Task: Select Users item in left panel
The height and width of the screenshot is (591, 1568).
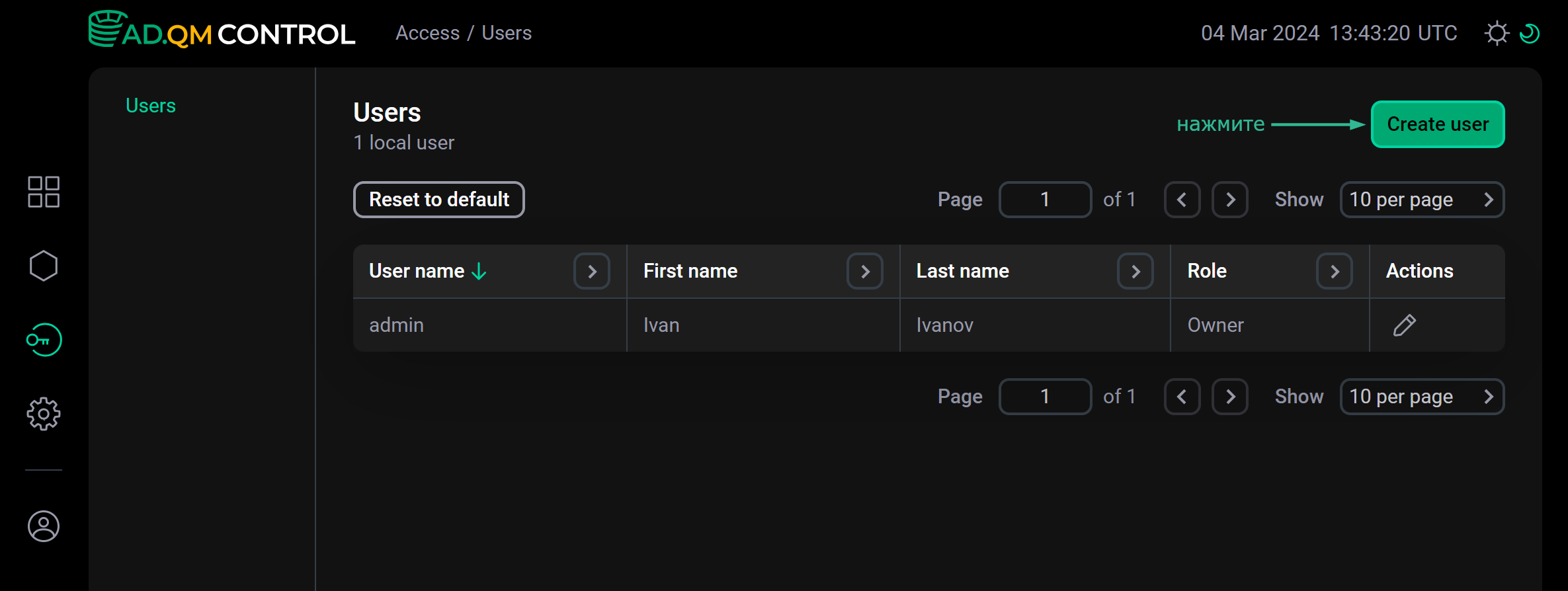Action: pyautogui.click(x=151, y=106)
